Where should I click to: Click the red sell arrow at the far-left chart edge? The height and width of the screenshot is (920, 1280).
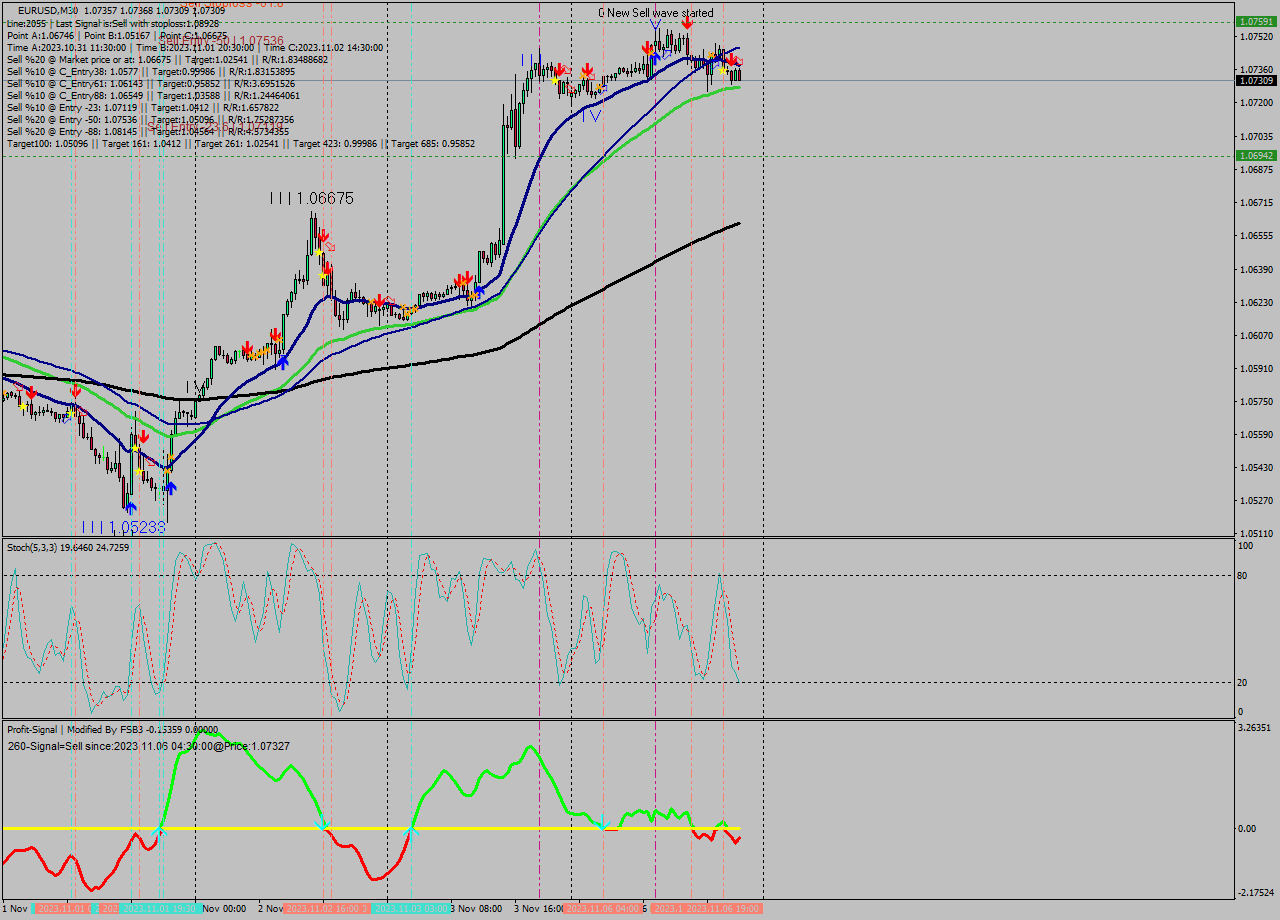click(x=30, y=390)
